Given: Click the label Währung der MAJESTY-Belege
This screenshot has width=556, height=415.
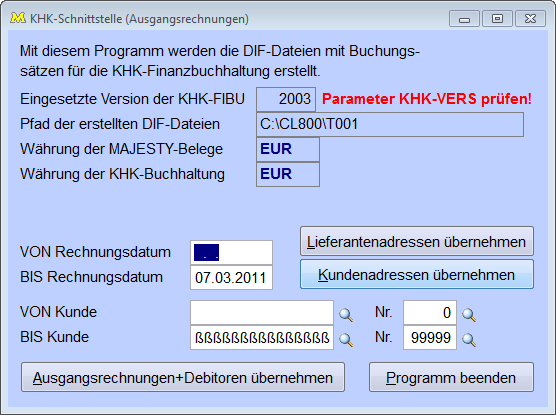Looking at the screenshot, I should tap(121, 149).
